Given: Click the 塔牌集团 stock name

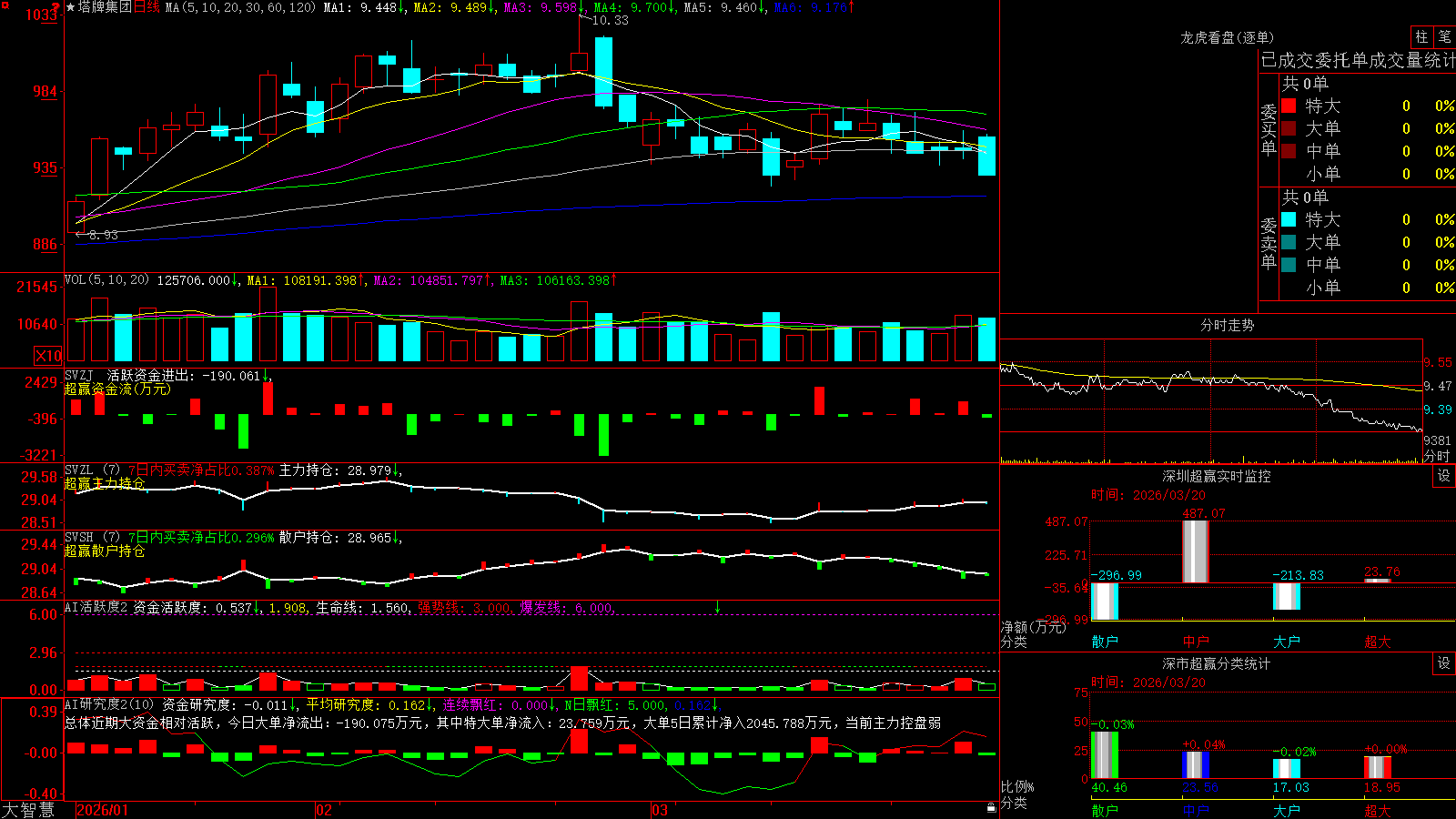Looking at the screenshot, I should 105,7.
